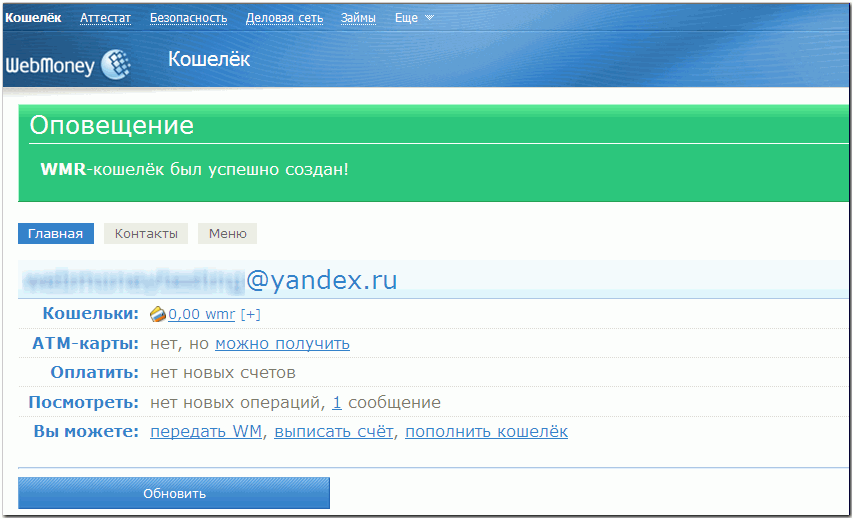Click the выписать счёт link
Viewport: 853px width, 519px height.
click(x=334, y=431)
